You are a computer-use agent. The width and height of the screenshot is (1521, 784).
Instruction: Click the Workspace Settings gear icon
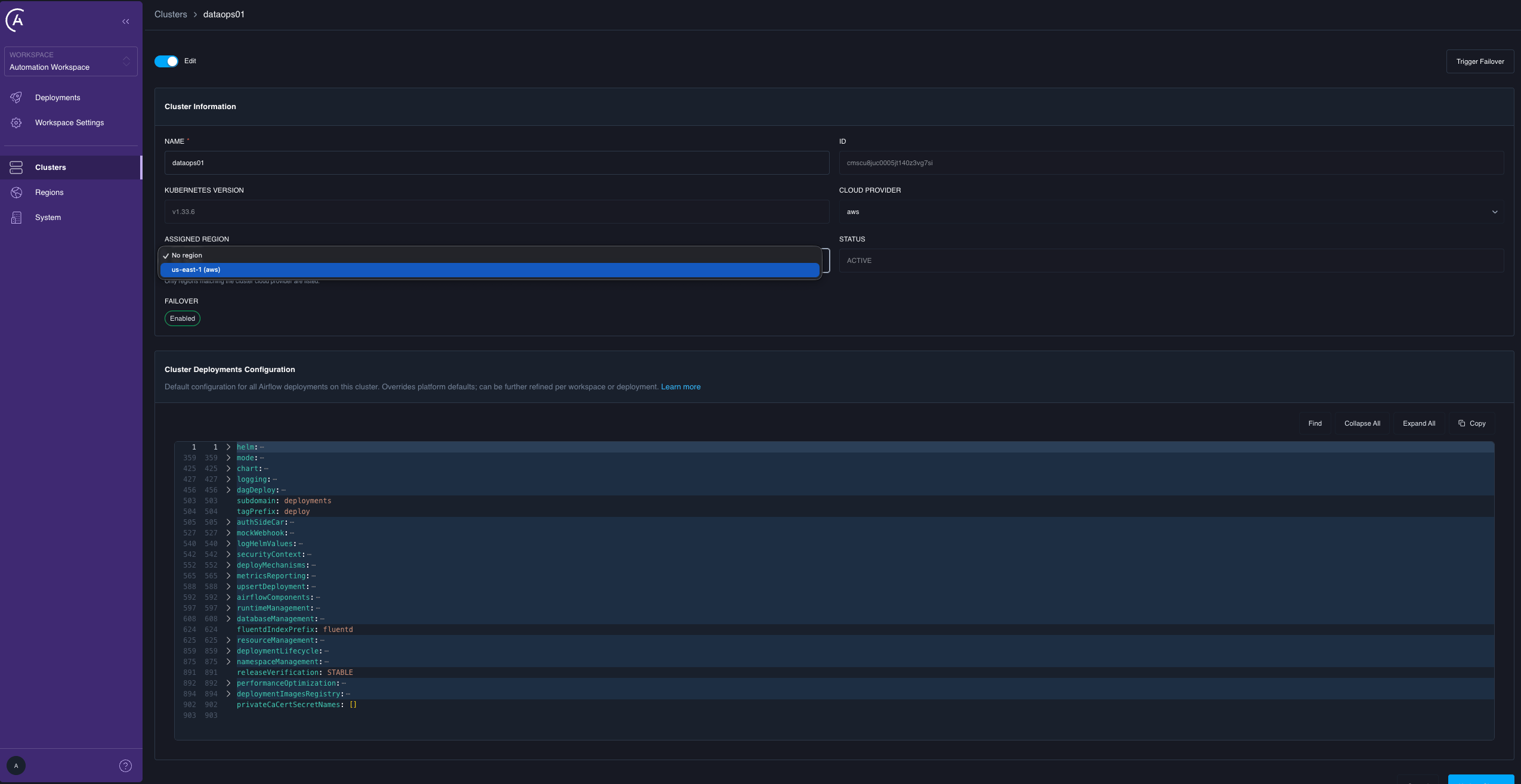pyautogui.click(x=16, y=122)
